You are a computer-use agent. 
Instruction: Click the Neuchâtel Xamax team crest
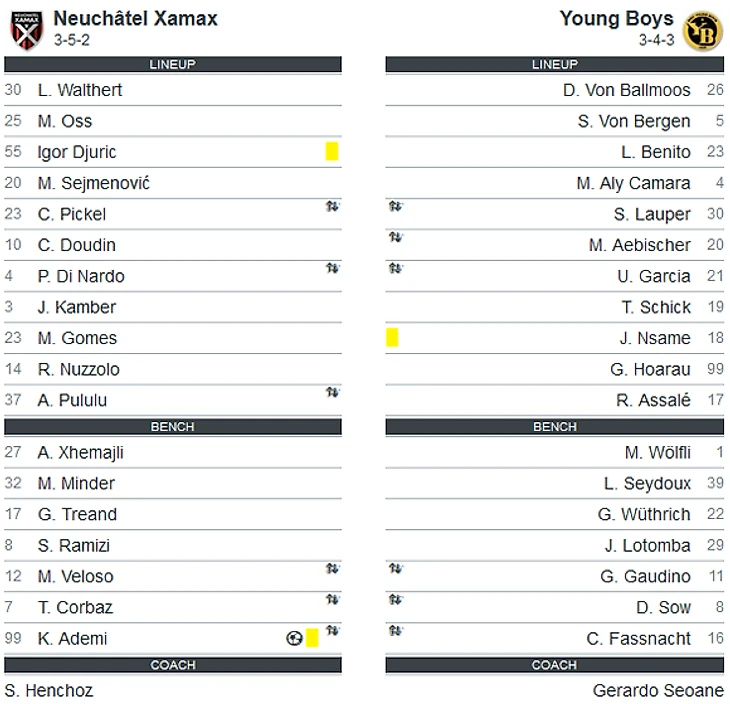point(27,30)
